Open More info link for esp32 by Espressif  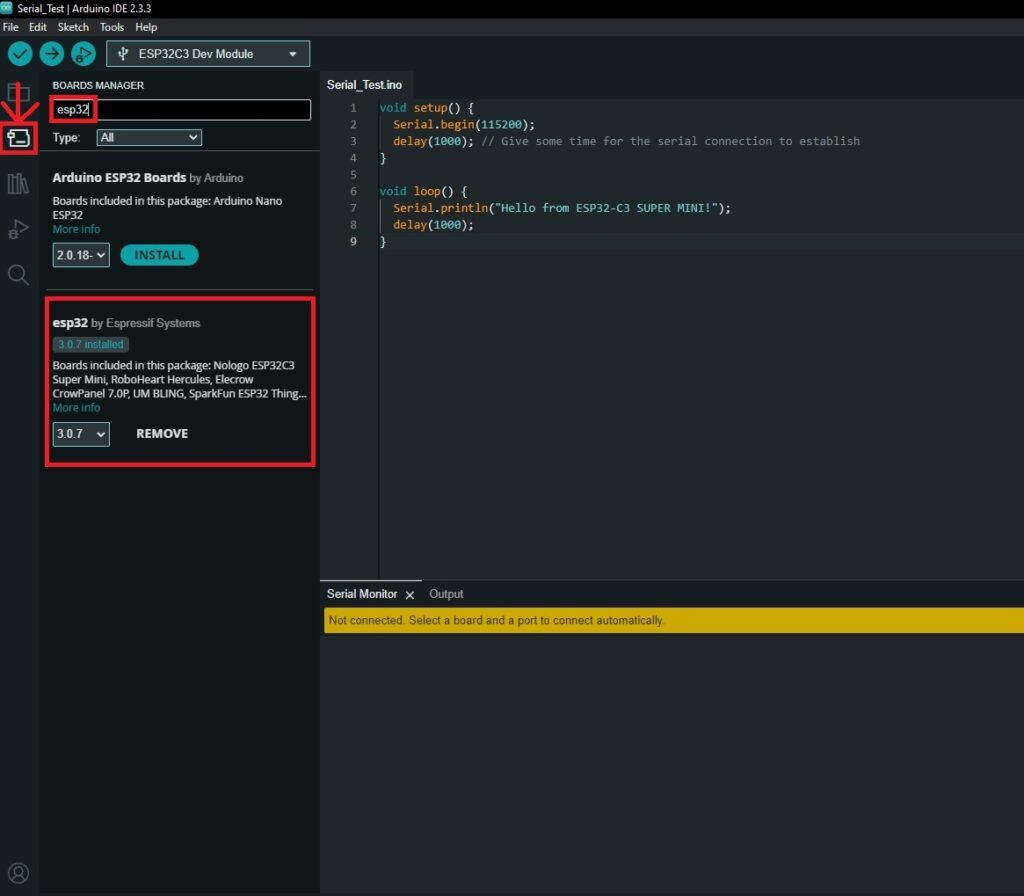tap(76, 408)
